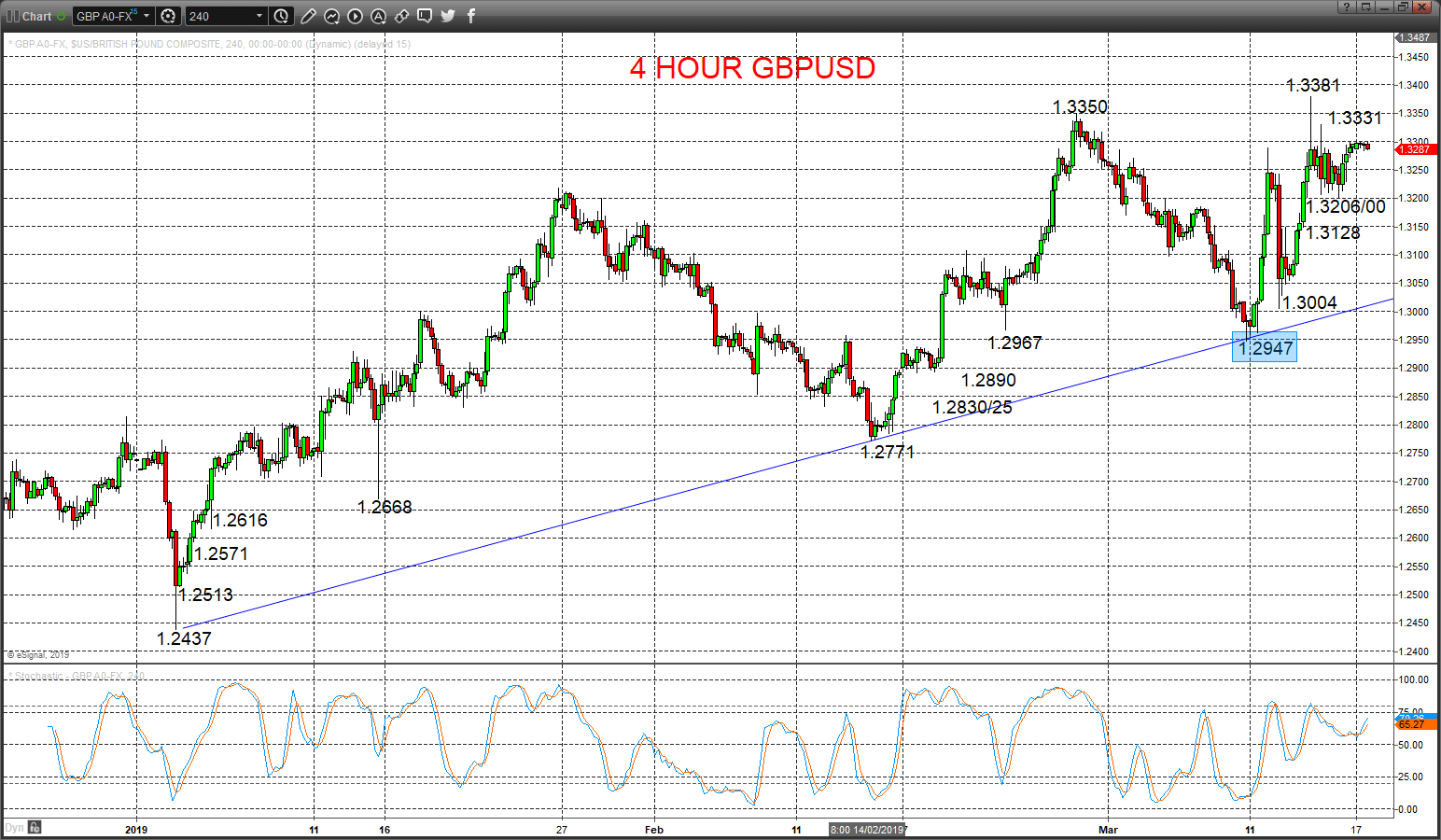Image resolution: width=1441 pixels, height=840 pixels.
Task: Share chart via Twitter icon
Action: click(x=448, y=16)
